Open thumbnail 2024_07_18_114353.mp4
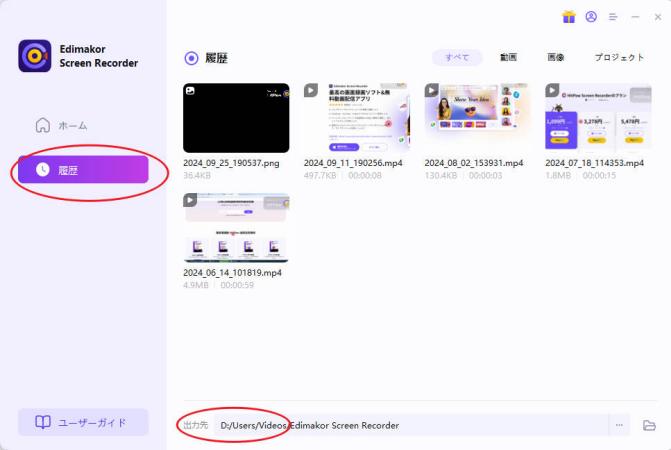Image resolution: width=671 pixels, height=450 pixels. click(x=598, y=118)
